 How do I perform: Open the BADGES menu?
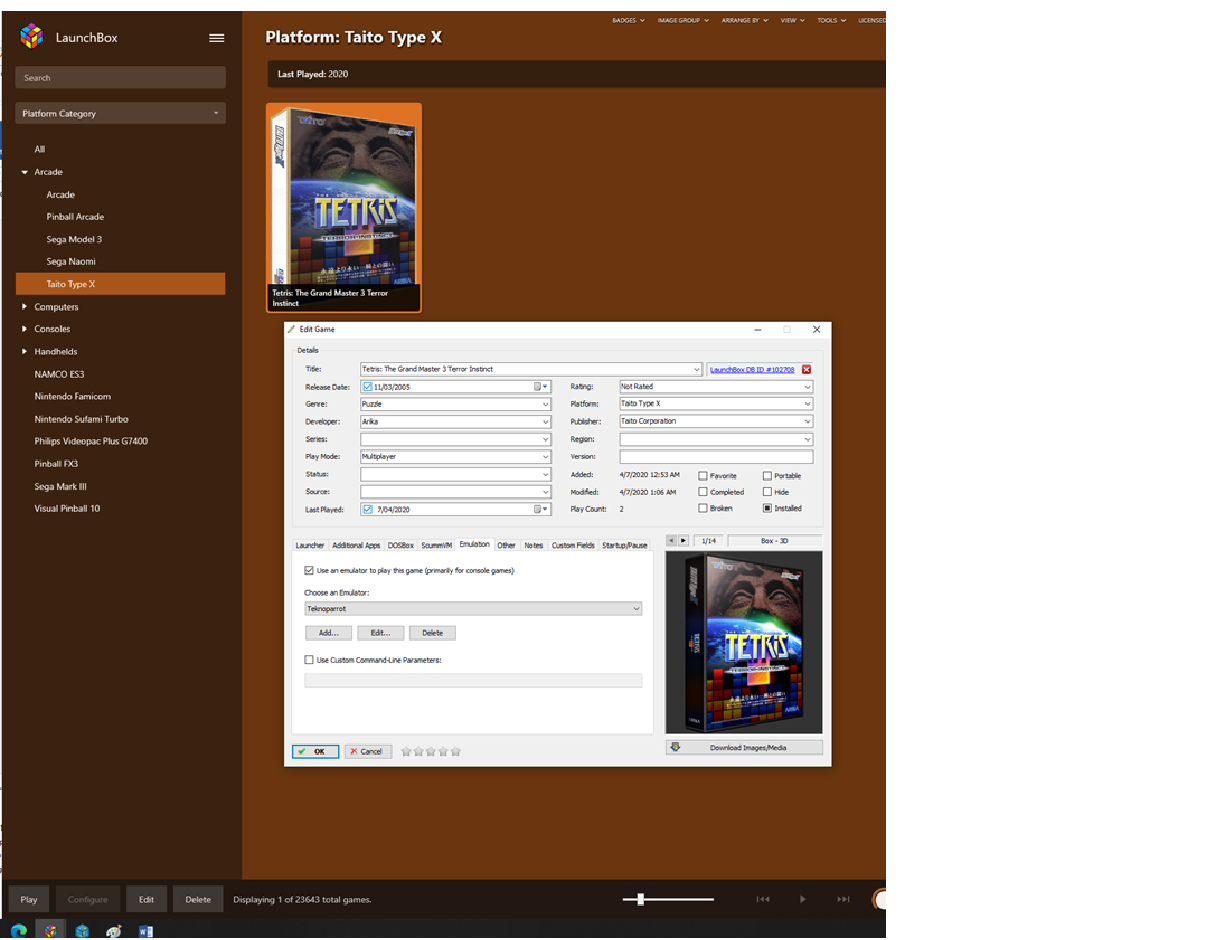628,20
